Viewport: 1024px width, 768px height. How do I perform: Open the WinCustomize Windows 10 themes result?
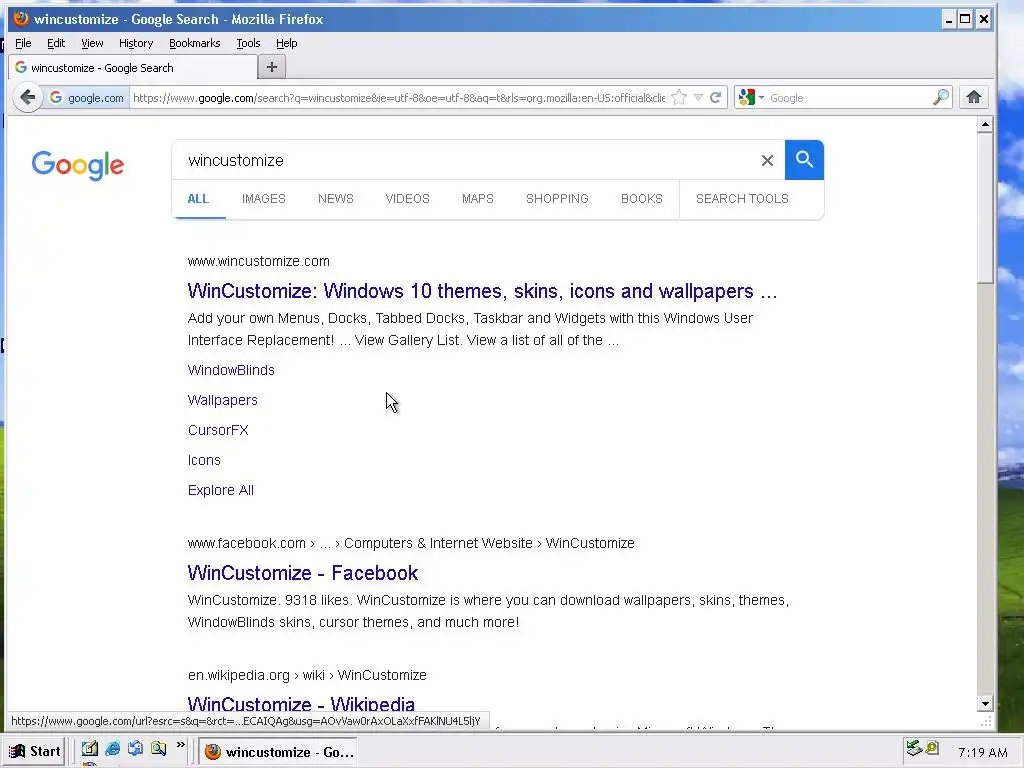point(482,291)
